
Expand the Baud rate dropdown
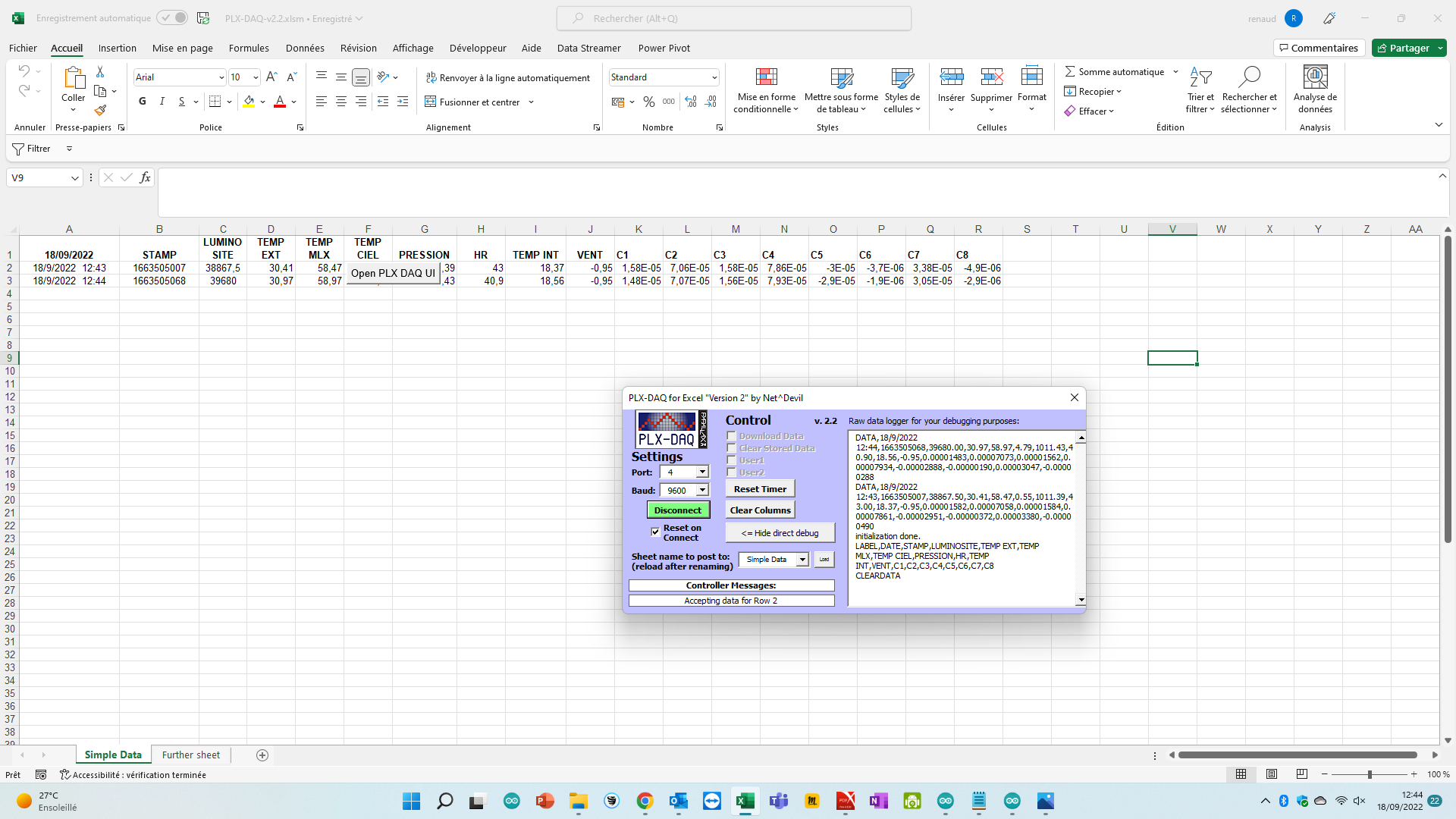[x=702, y=491]
